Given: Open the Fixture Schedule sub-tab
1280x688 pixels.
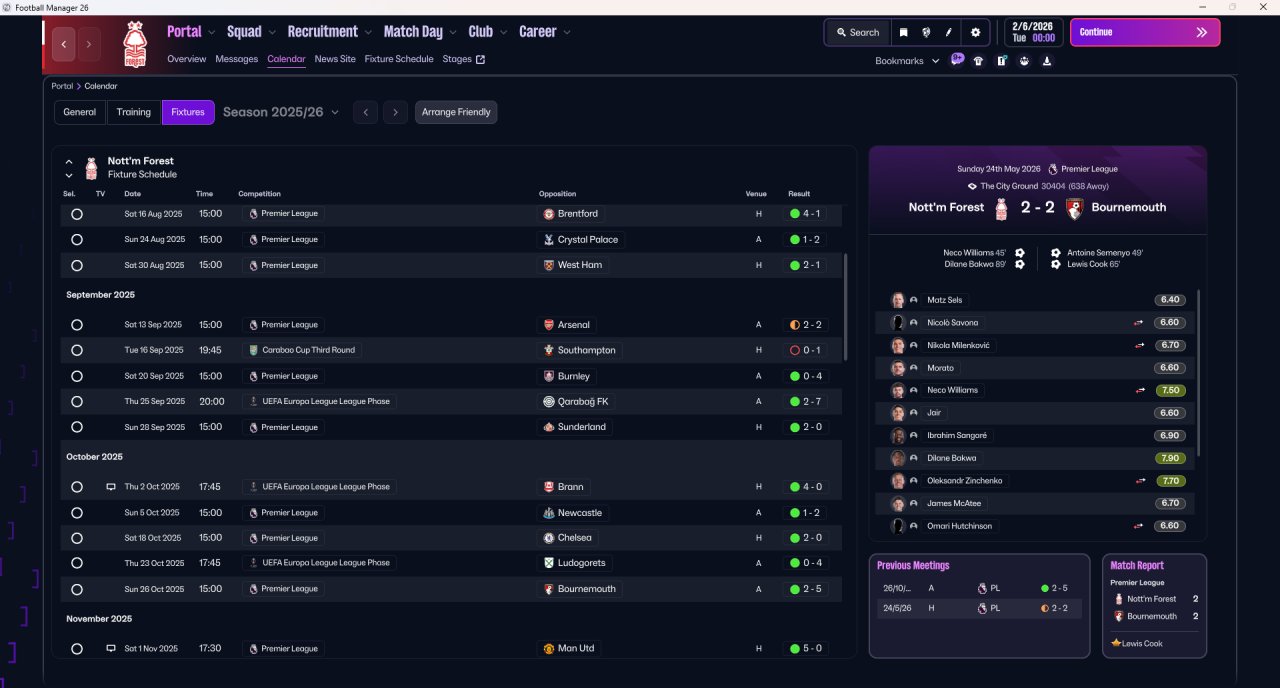Looking at the screenshot, I should (x=399, y=59).
